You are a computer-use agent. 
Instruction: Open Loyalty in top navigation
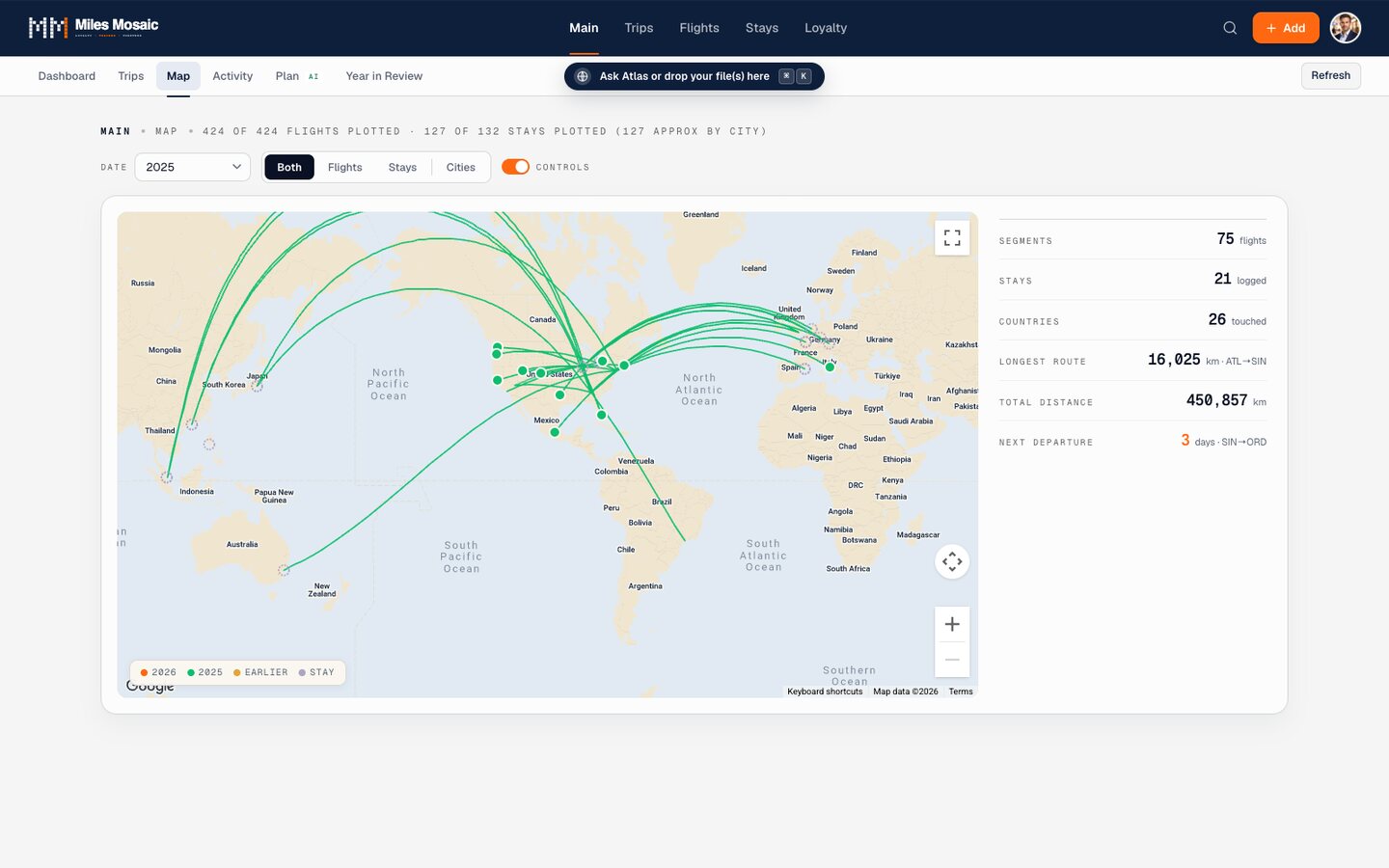(x=826, y=28)
